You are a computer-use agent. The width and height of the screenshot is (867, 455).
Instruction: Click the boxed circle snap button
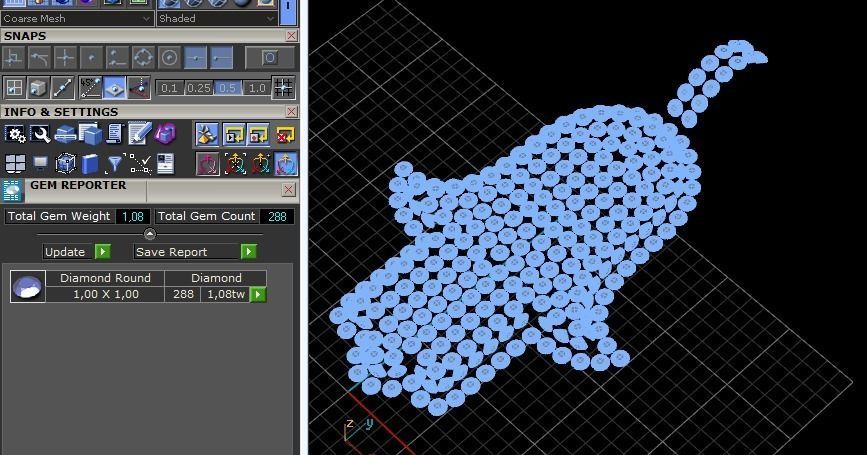(269, 57)
